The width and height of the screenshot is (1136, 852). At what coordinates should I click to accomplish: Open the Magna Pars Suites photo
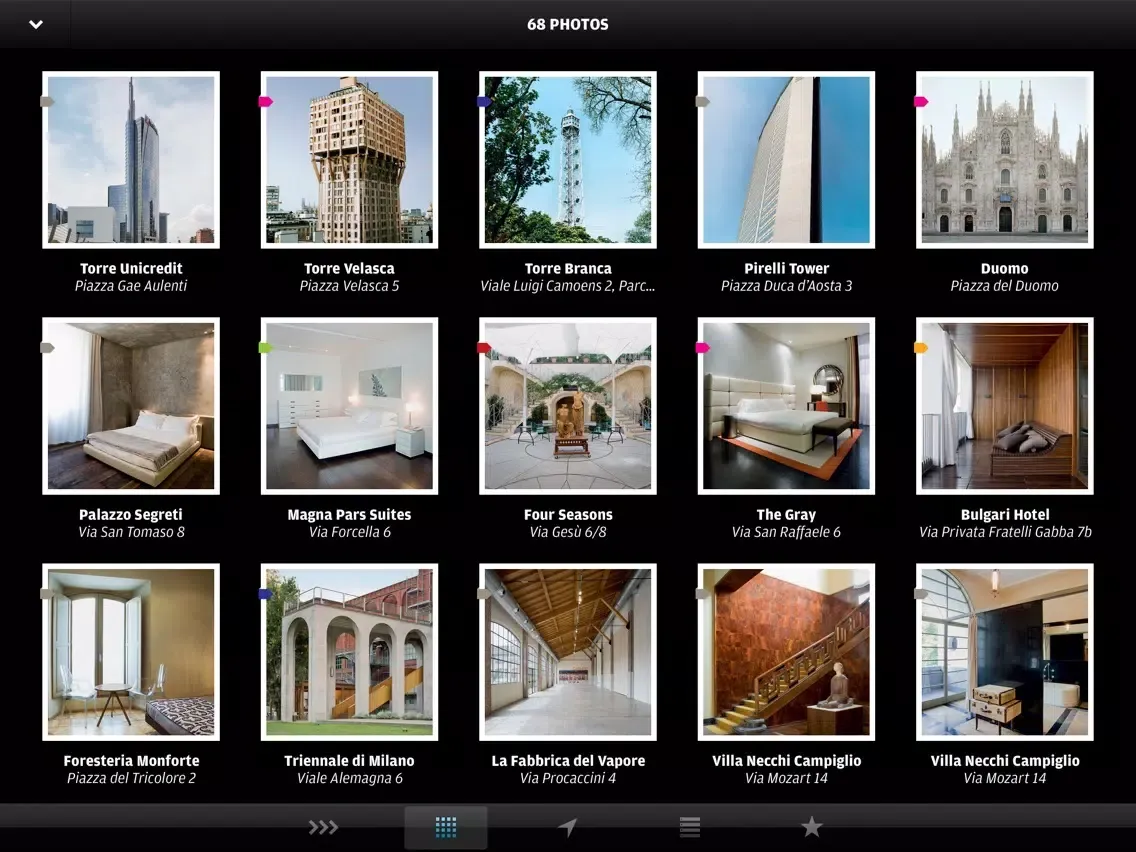(349, 406)
